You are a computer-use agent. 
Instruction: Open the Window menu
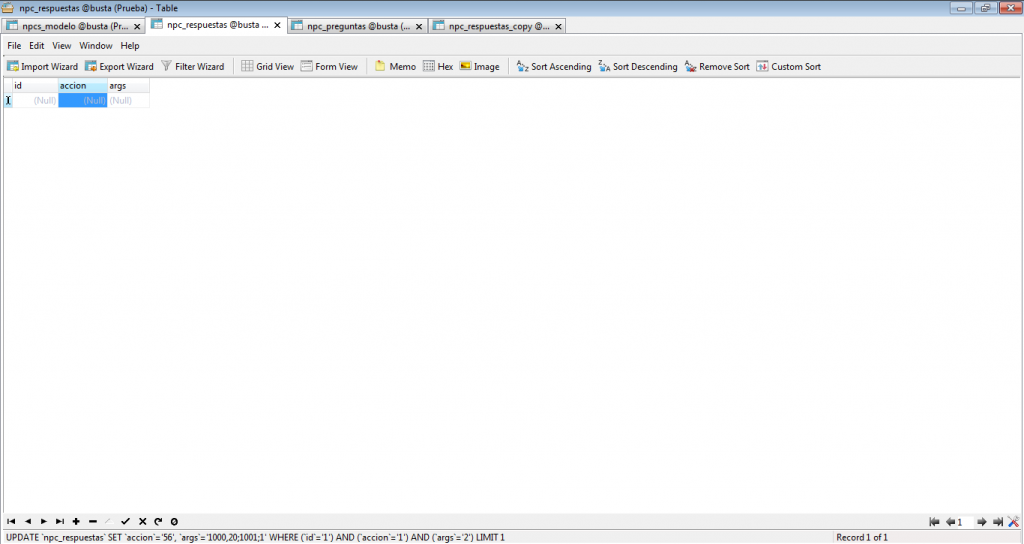pos(95,46)
